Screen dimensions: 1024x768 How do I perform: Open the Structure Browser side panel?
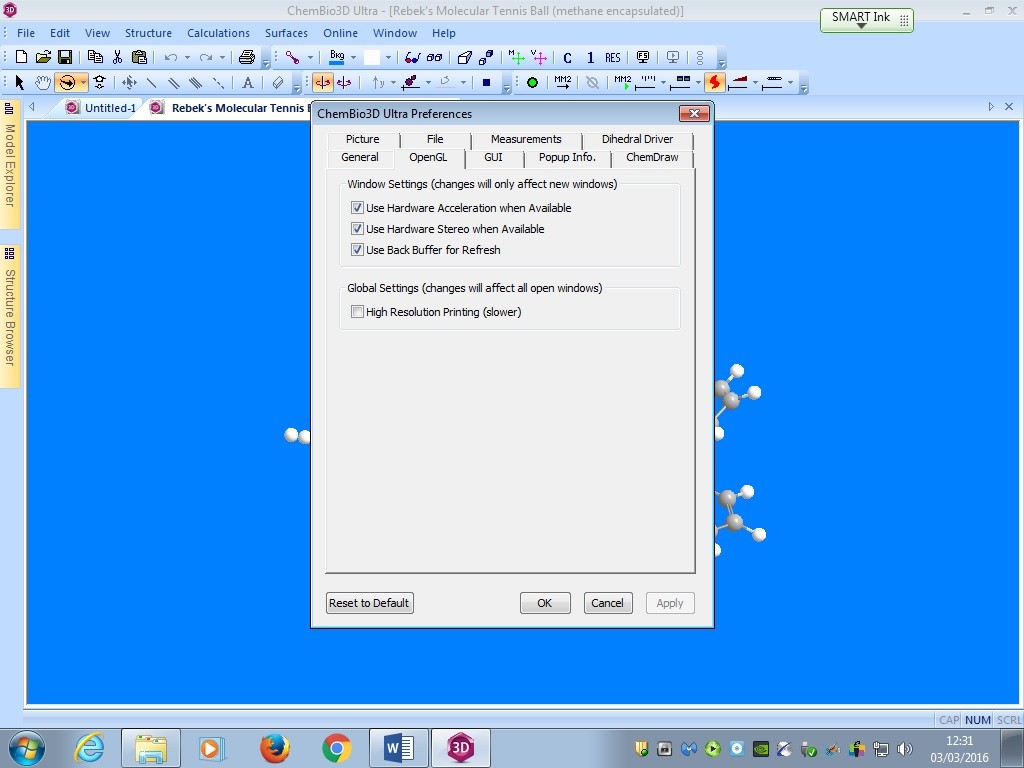pyautogui.click(x=9, y=316)
